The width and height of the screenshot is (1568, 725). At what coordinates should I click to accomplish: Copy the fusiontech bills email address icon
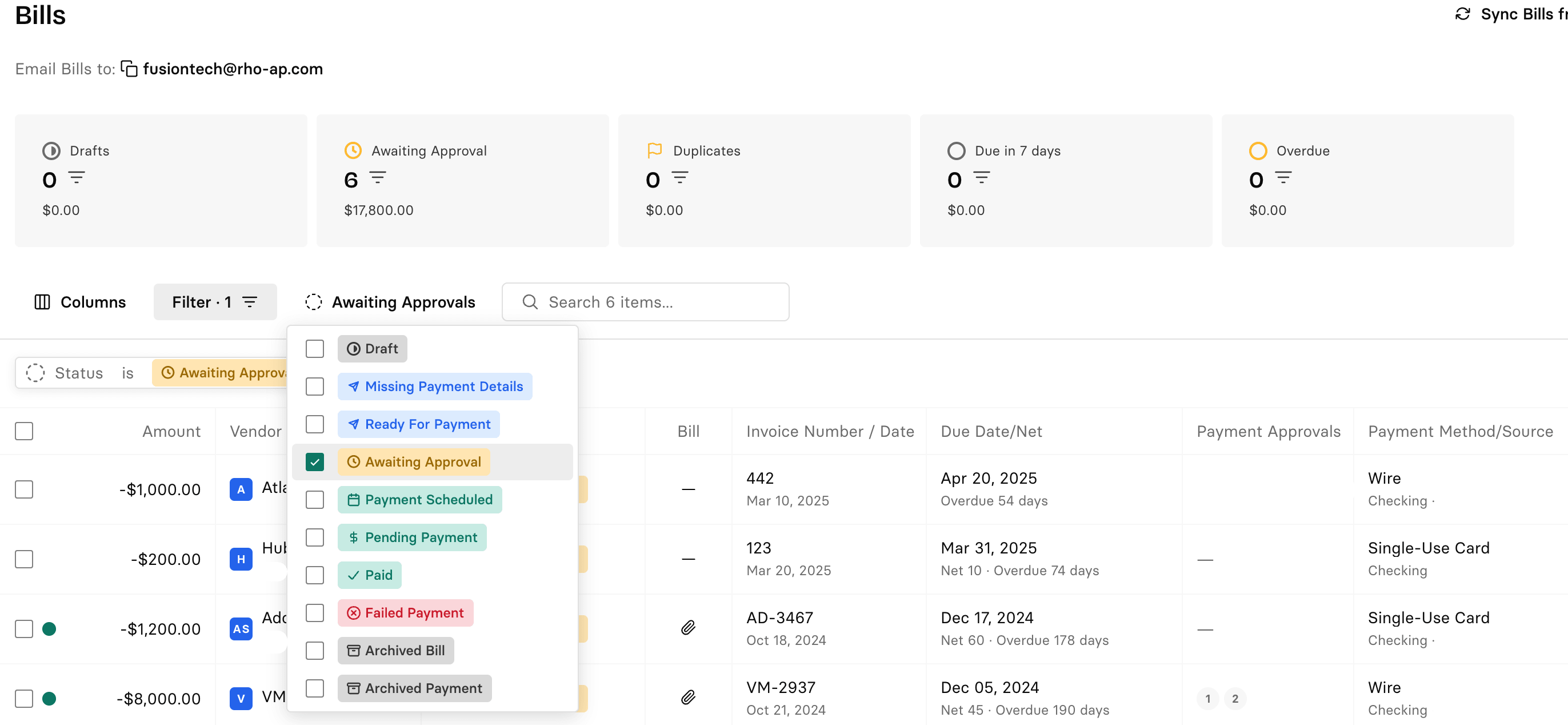coord(129,69)
